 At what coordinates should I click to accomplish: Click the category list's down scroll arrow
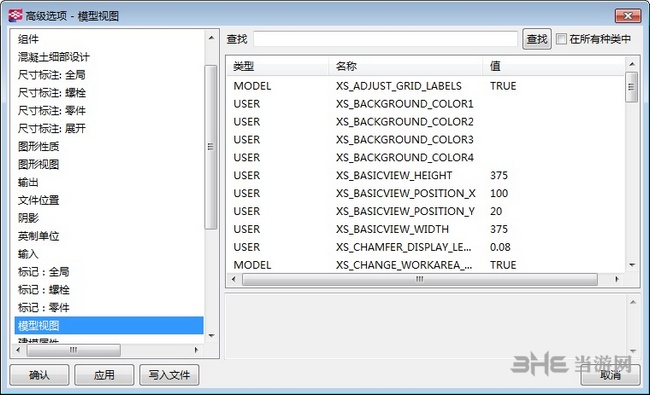click(211, 336)
